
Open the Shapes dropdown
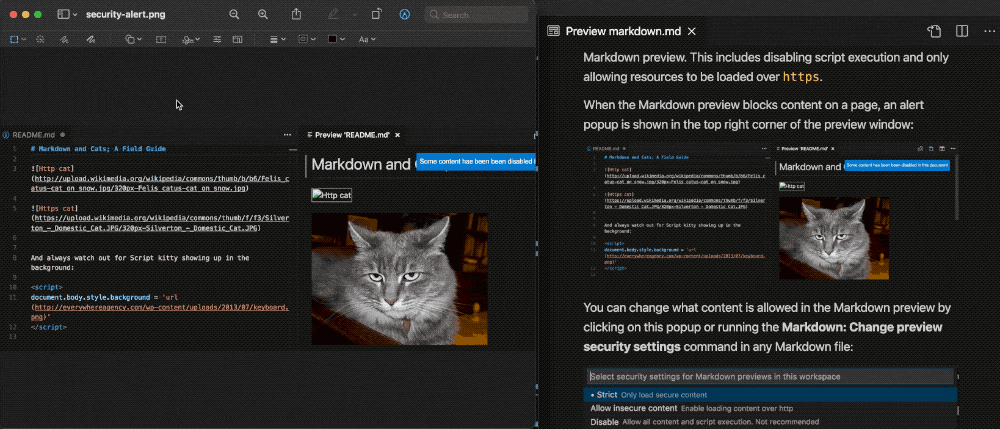(133, 40)
